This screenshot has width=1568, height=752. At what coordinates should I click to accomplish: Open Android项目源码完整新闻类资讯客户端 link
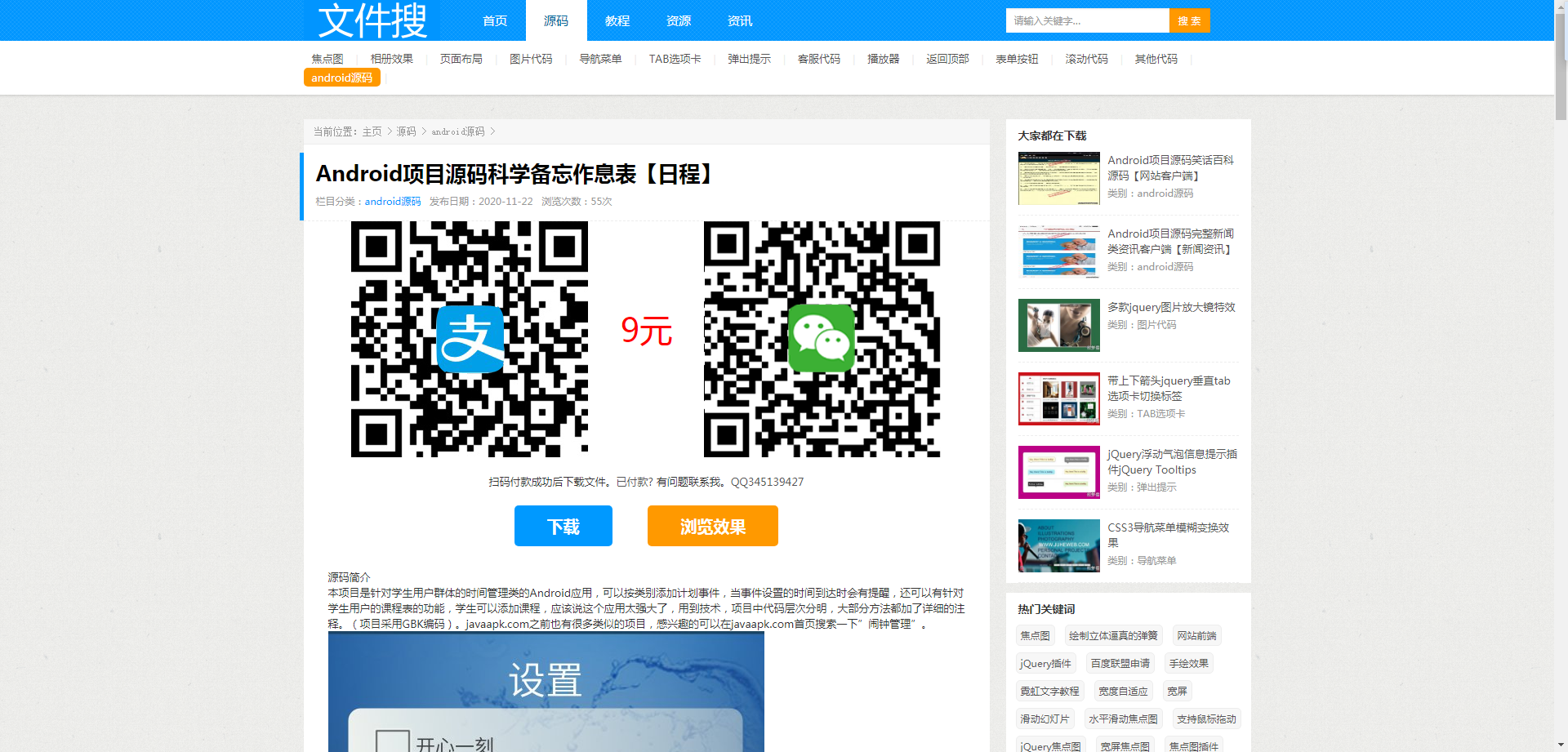pos(1171,241)
